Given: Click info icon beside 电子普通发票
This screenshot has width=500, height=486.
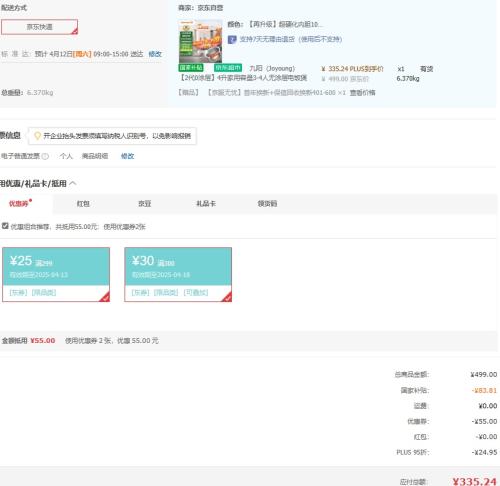Looking at the screenshot, I should (x=45, y=156).
